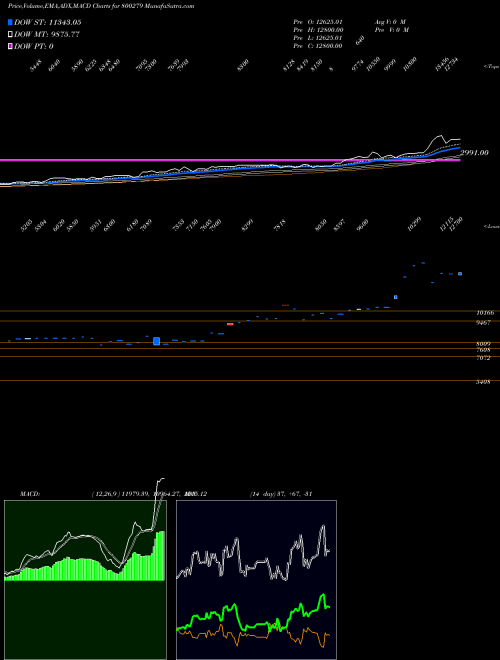Image resolution: width=500 pixels, height=660 pixels.
Task: Click the magenta DOW PT legend swatch
Action: point(10,46)
